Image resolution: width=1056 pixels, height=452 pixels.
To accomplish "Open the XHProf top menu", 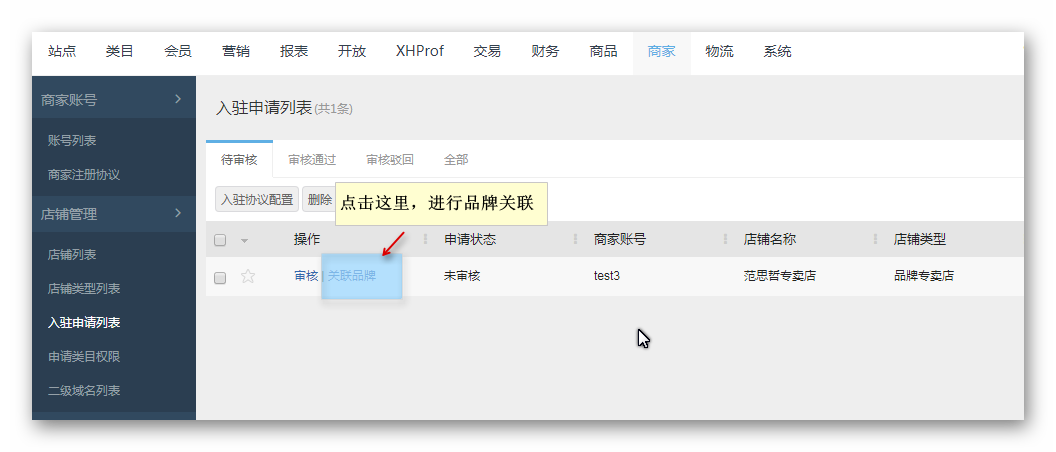I will [420, 51].
